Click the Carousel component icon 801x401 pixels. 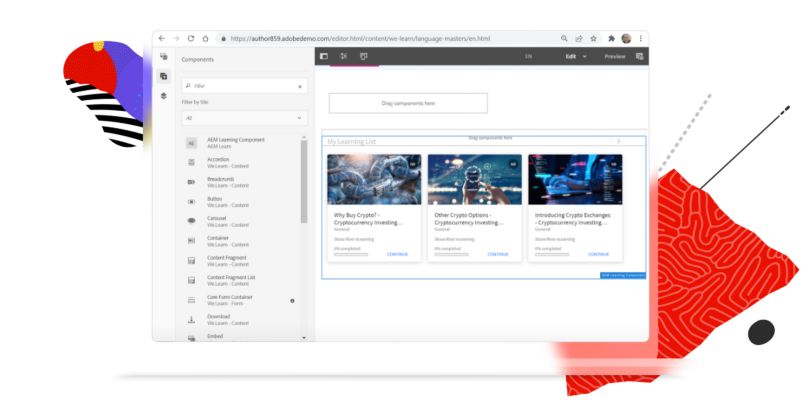pos(192,221)
